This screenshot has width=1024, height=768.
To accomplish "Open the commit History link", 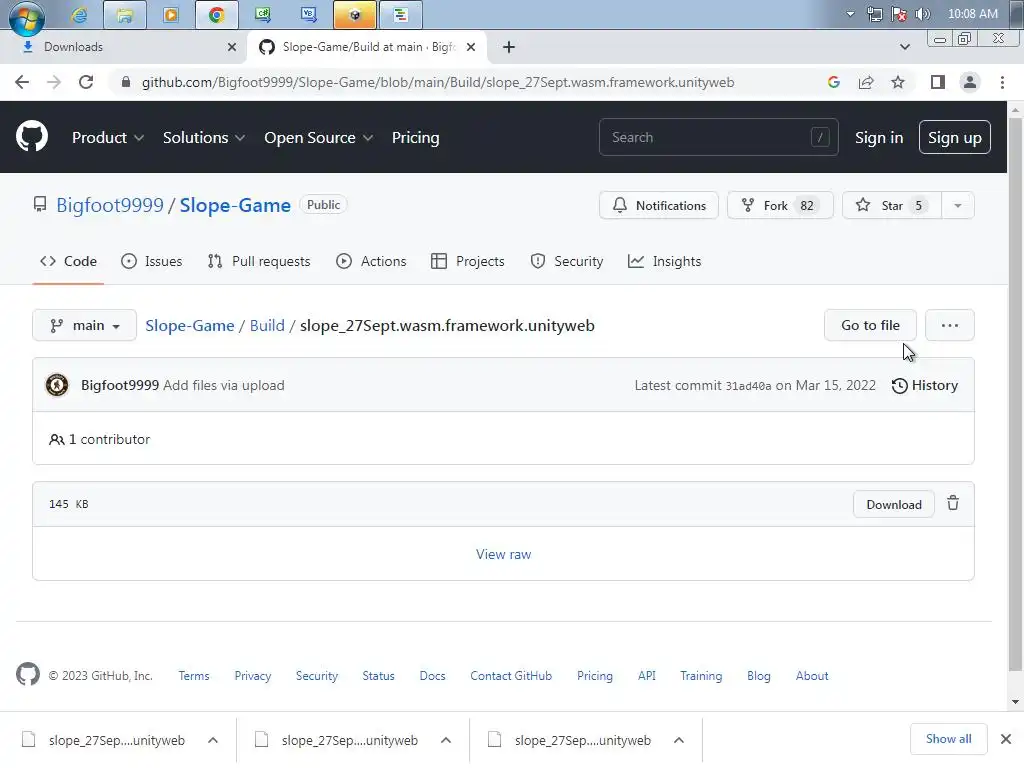I will click(925, 385).
